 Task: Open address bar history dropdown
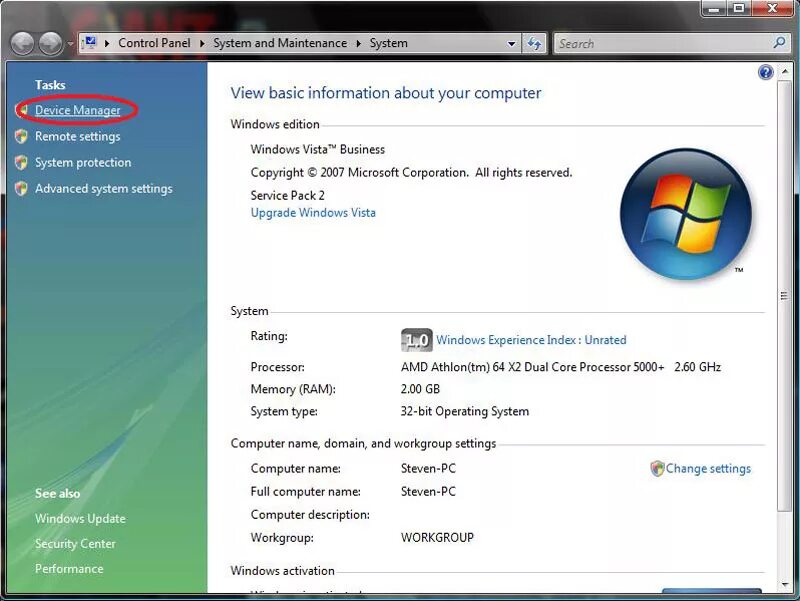point(511,44)
